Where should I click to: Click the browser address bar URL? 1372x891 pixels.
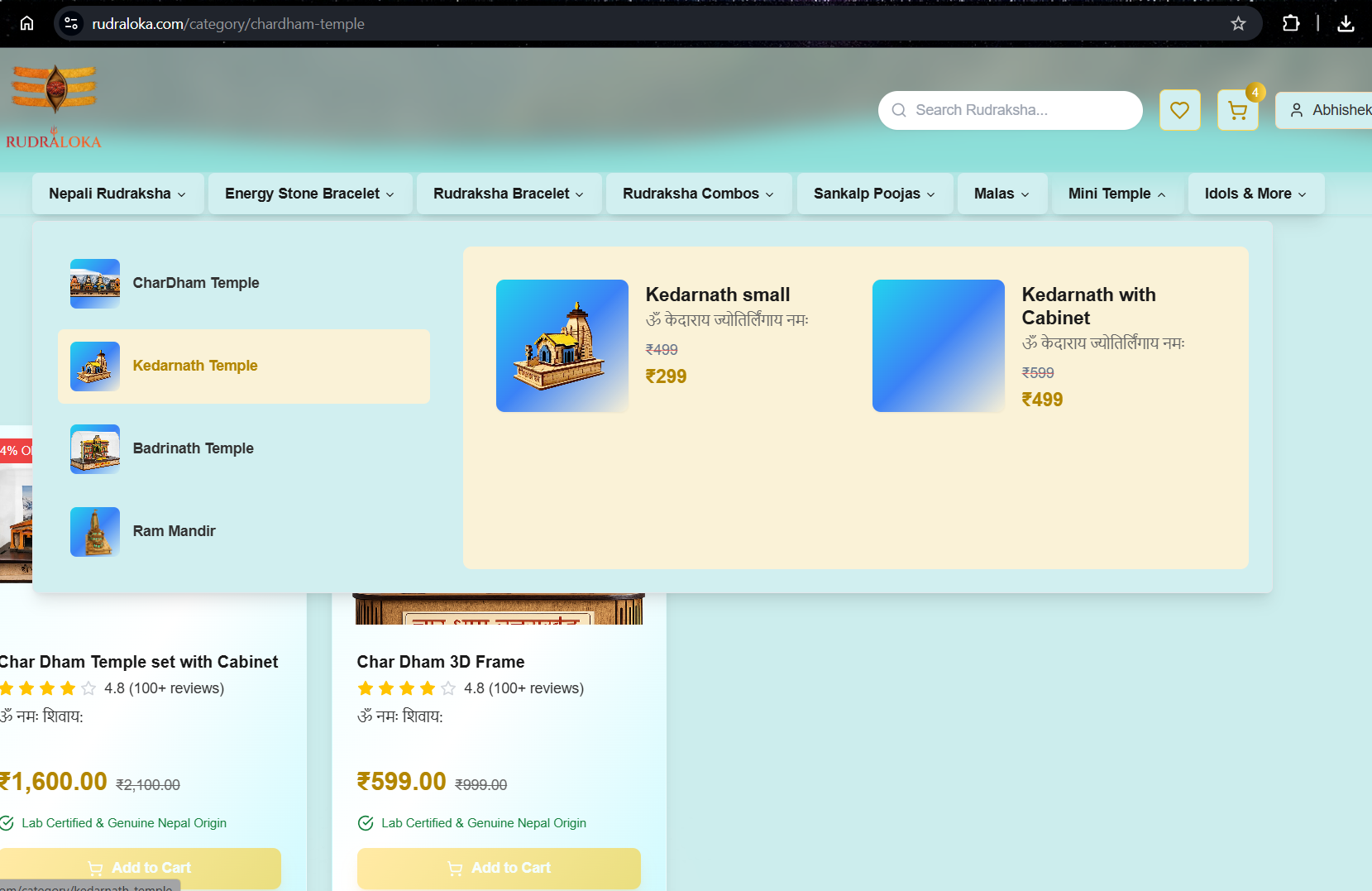[228, 24]
